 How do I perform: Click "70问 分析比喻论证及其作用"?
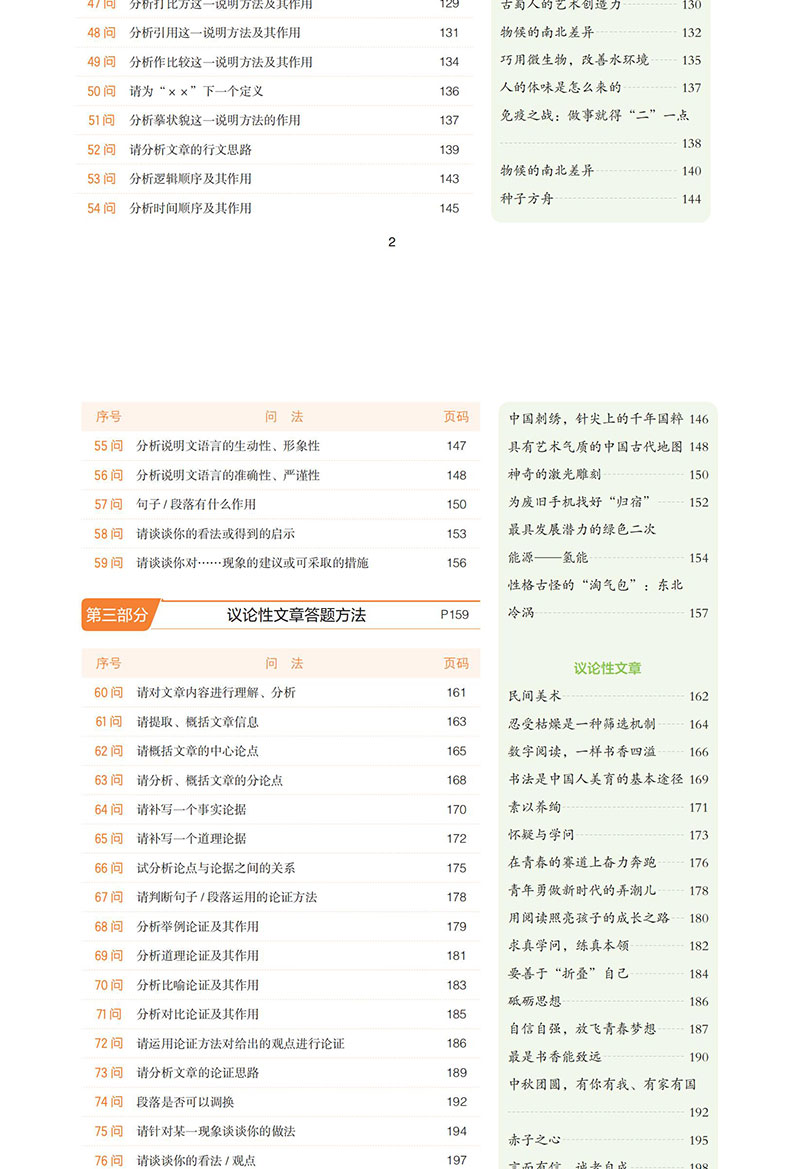[x=280, y=985]
